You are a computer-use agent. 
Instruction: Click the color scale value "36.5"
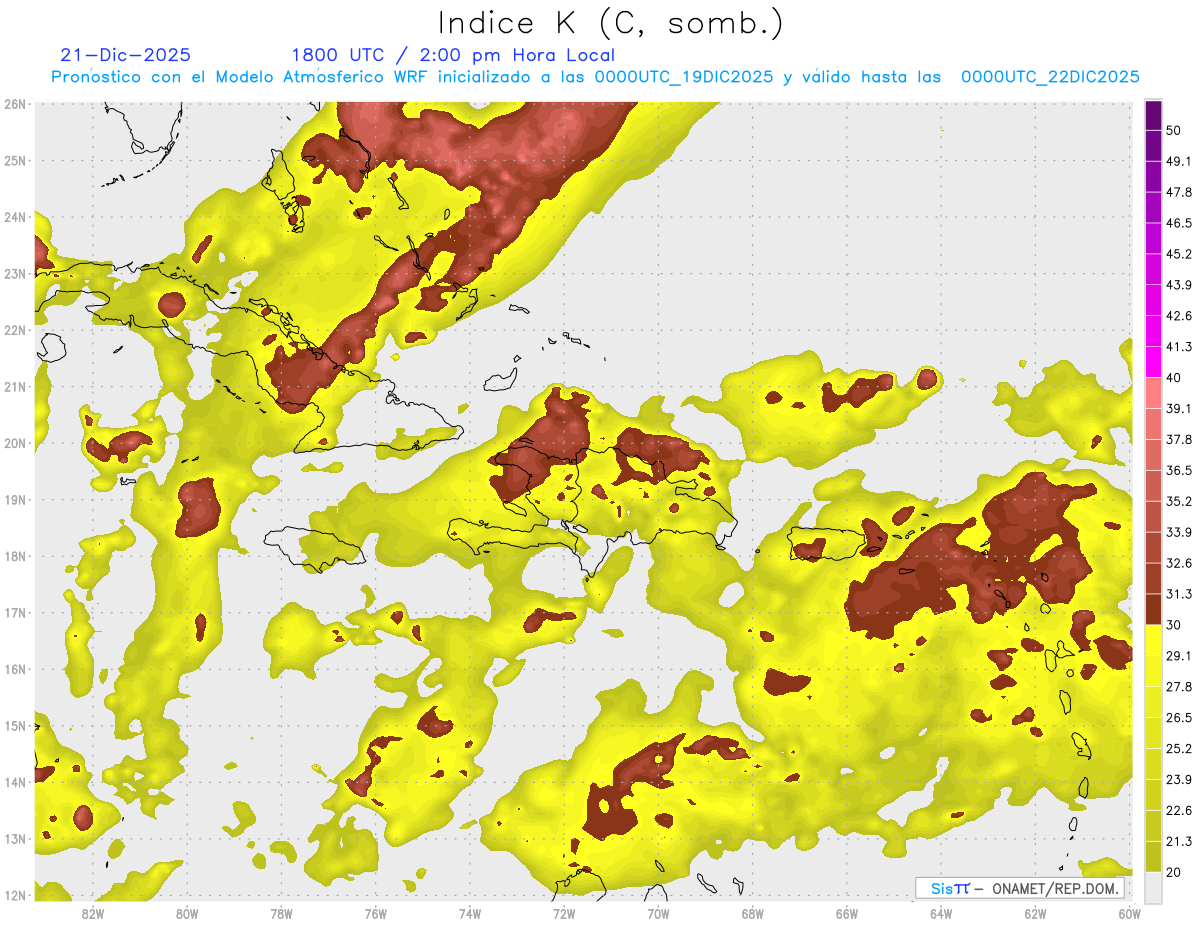(1178, 470)
